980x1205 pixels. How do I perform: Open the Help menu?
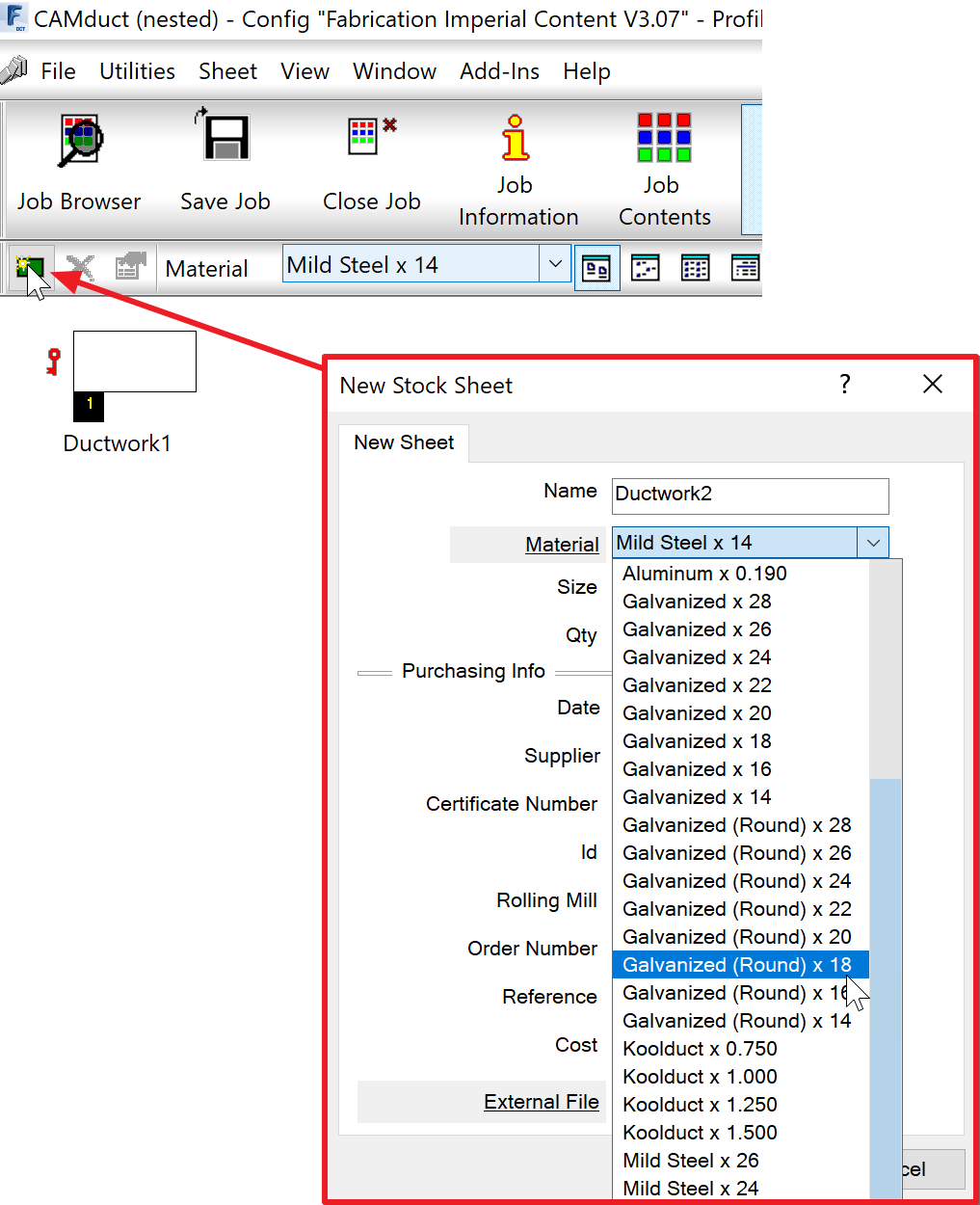click(587, 71)
